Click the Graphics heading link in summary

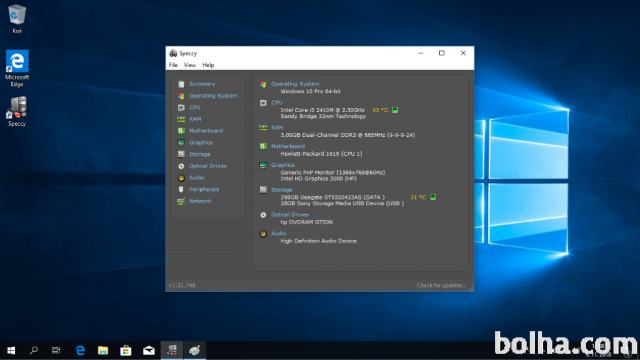point(283,165)
